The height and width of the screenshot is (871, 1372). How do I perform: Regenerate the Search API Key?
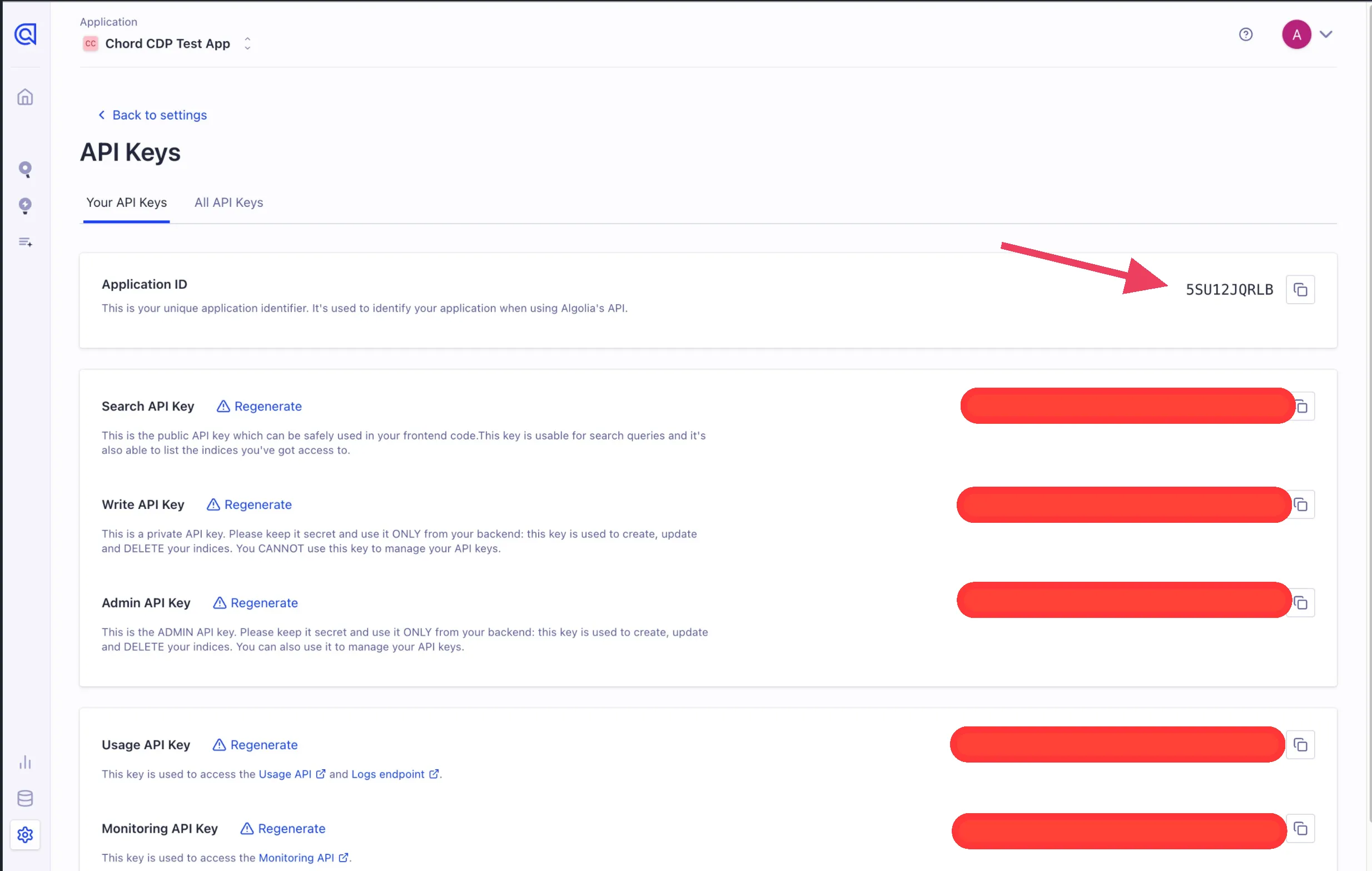(x=259, y=407)
